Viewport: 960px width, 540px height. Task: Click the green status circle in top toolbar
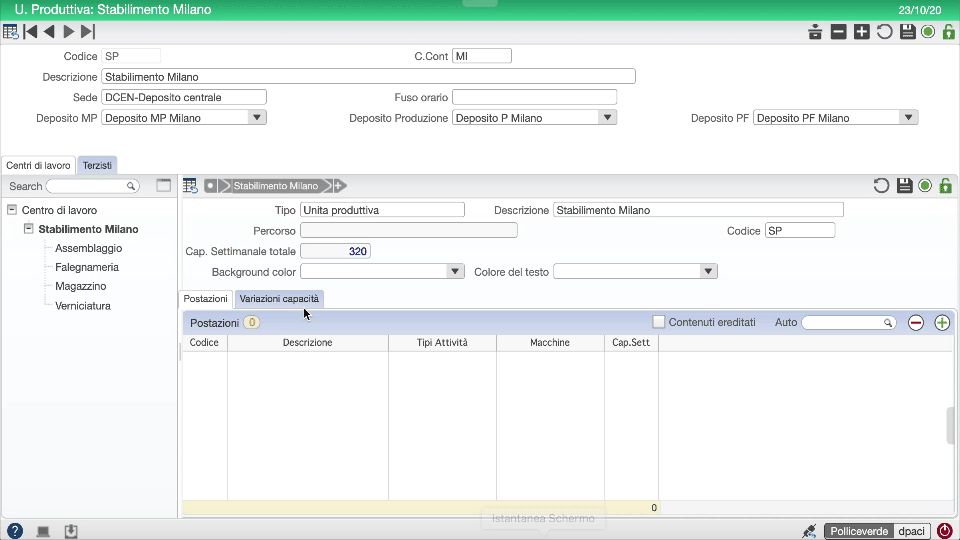point(928,32)
